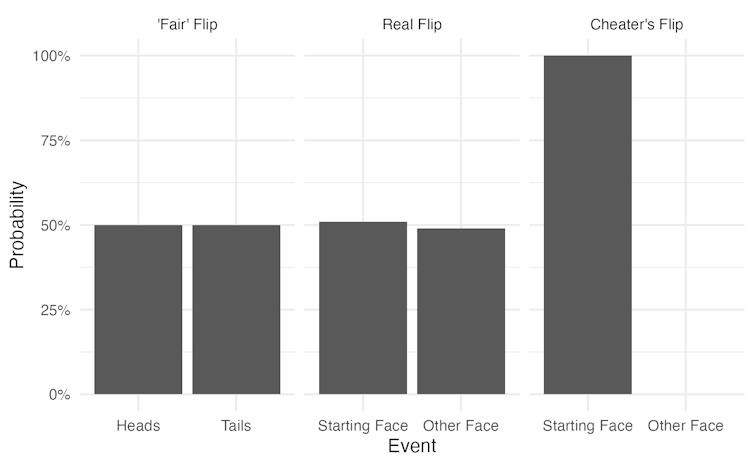Viewport: 754px width, 466px height.
Task: Select the Tails bar in the Fair Flip panel
Action: click(x=236, y=310)
